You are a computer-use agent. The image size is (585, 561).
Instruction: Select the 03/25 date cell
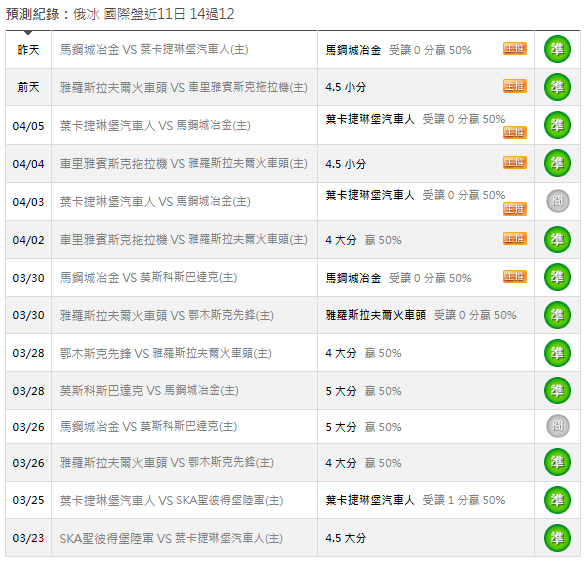28,500
